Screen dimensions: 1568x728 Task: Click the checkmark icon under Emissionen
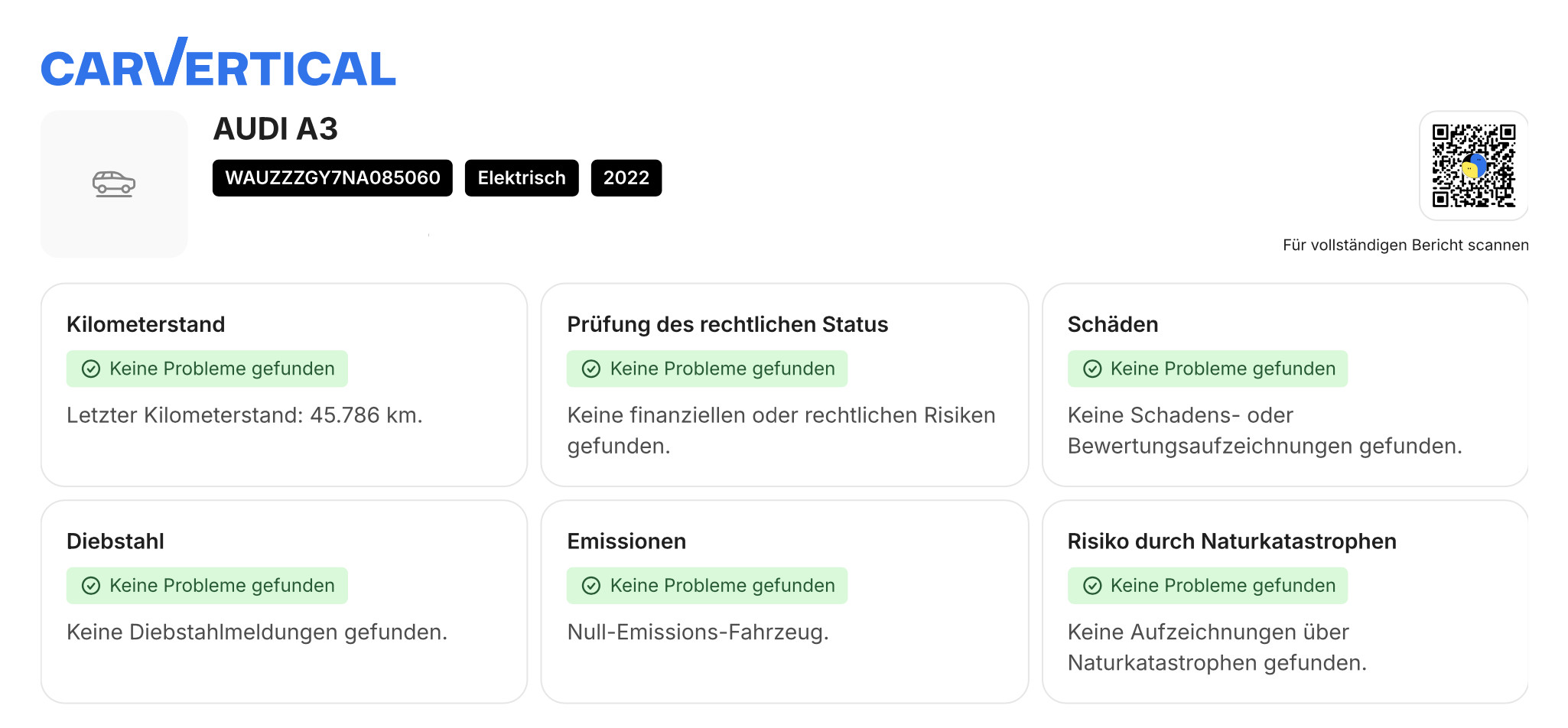pos(591,586)
